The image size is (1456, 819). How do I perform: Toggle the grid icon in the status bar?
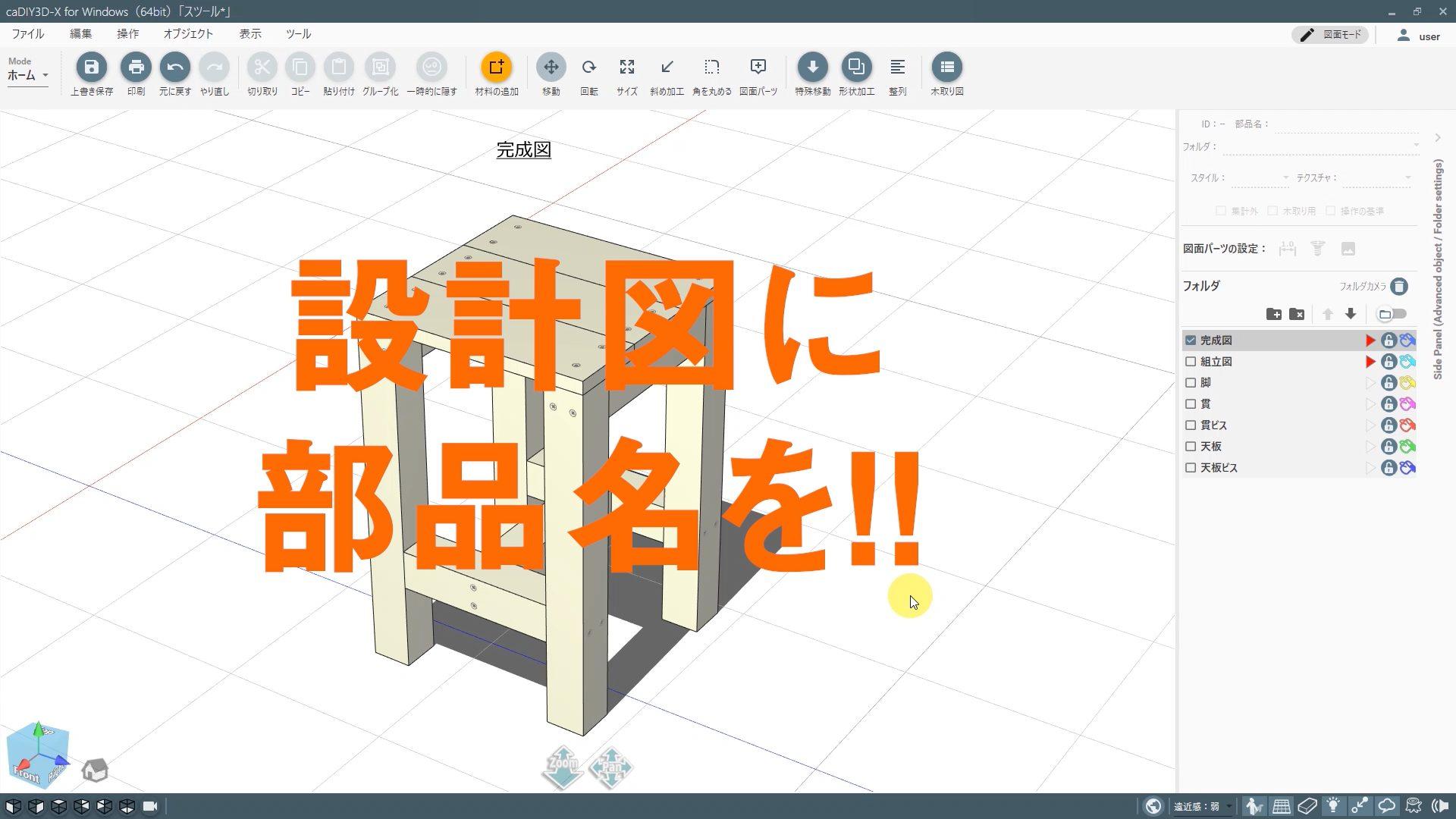1282,806
